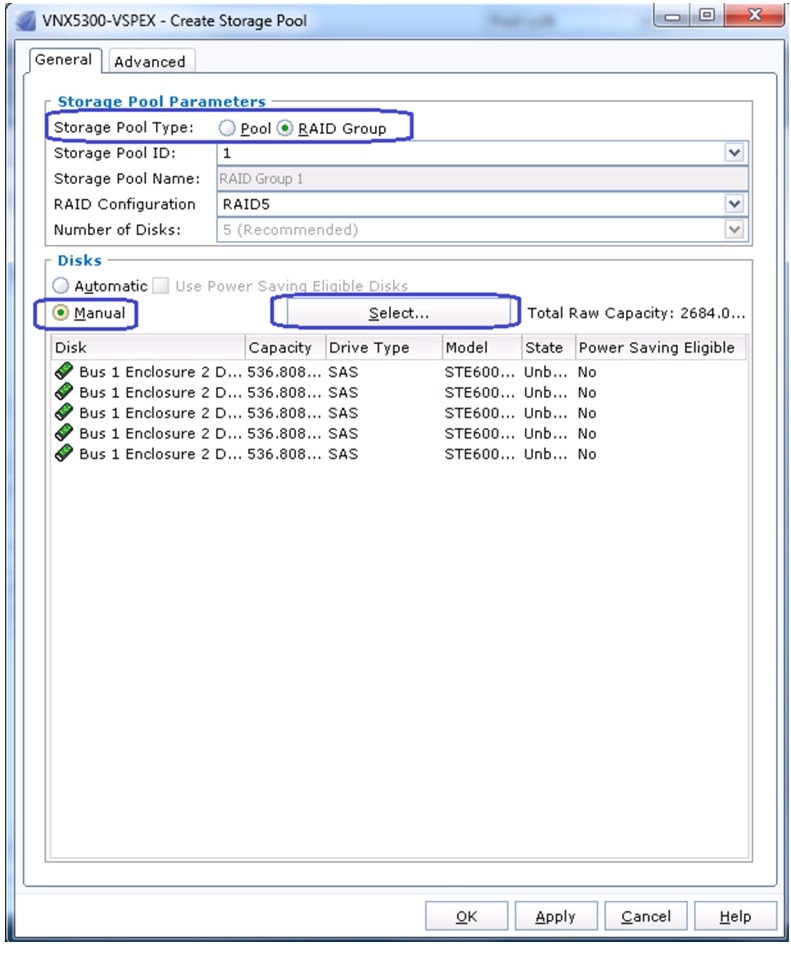
Task: Click the Apply button
Action: pyautogui.click(x=556, y=916)
